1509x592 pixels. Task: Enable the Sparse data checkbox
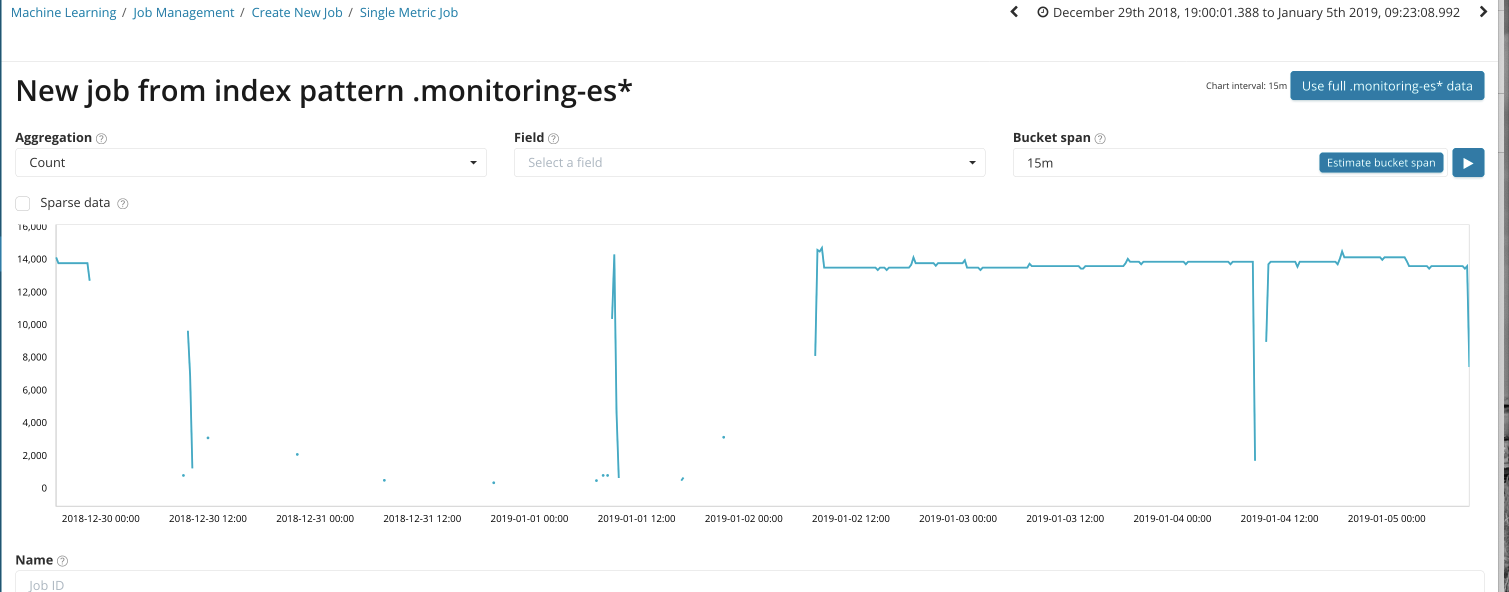click(23, 203)
